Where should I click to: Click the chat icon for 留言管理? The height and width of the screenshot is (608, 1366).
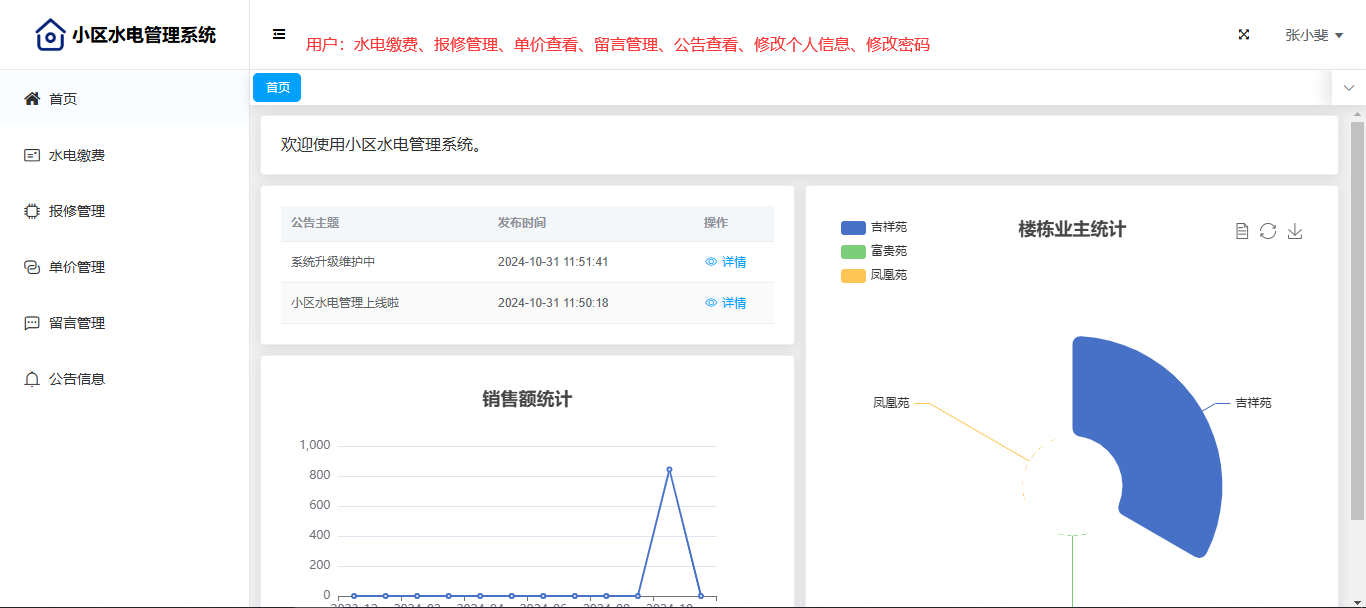32,323
